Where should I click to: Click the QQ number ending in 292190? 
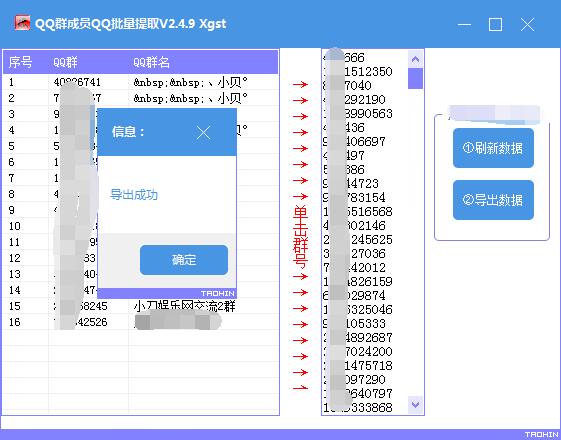pos(354,99)
